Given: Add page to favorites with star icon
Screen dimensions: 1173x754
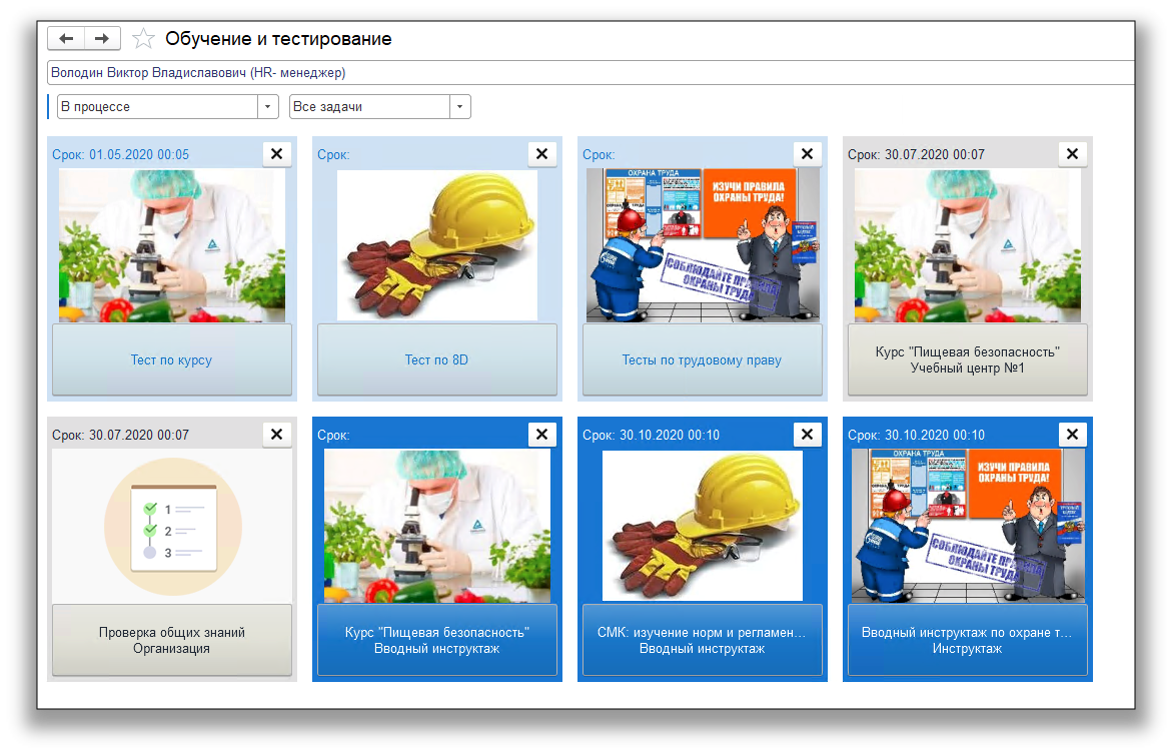Looking at the screenshot, I should 143,38.
